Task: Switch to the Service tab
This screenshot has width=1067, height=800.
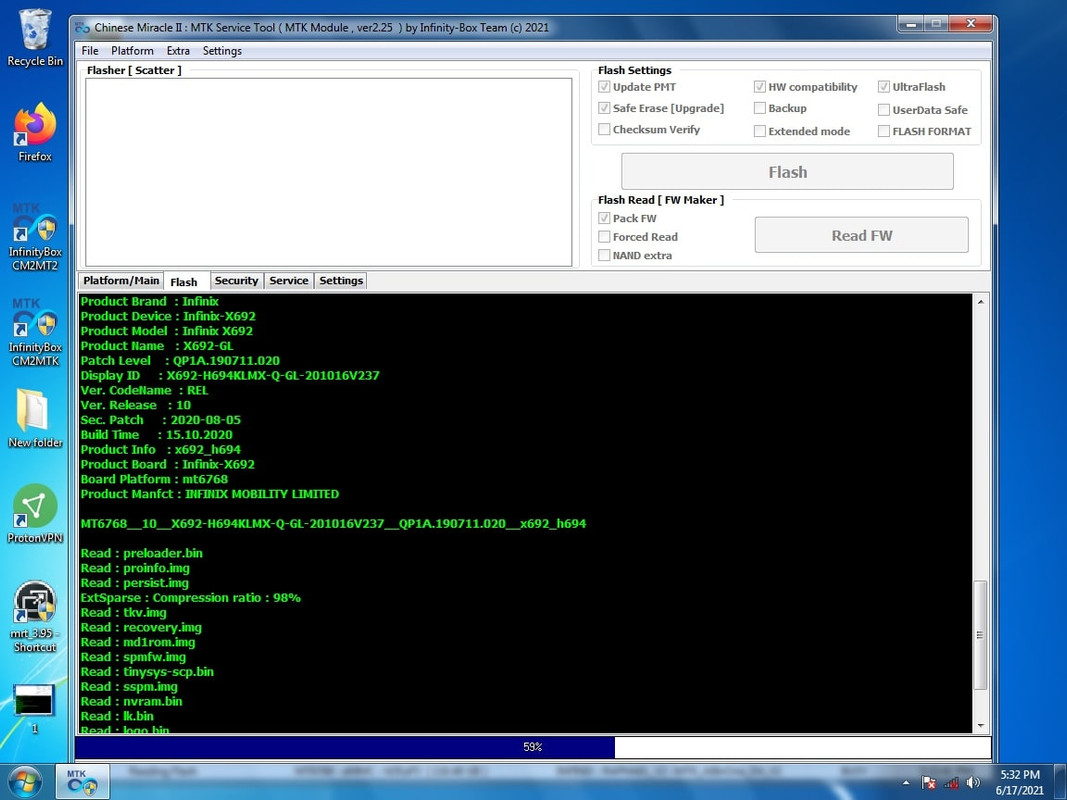Action: (289, 280)
